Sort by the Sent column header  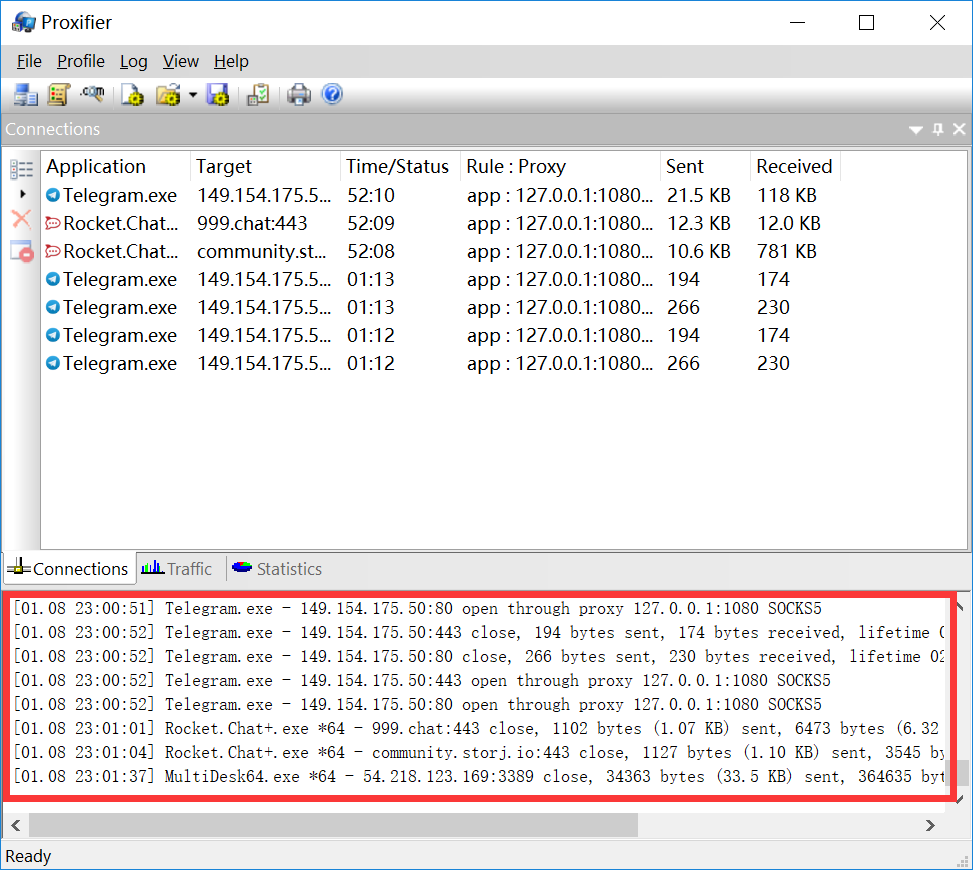pyautogui.click(x=705, y=166)
